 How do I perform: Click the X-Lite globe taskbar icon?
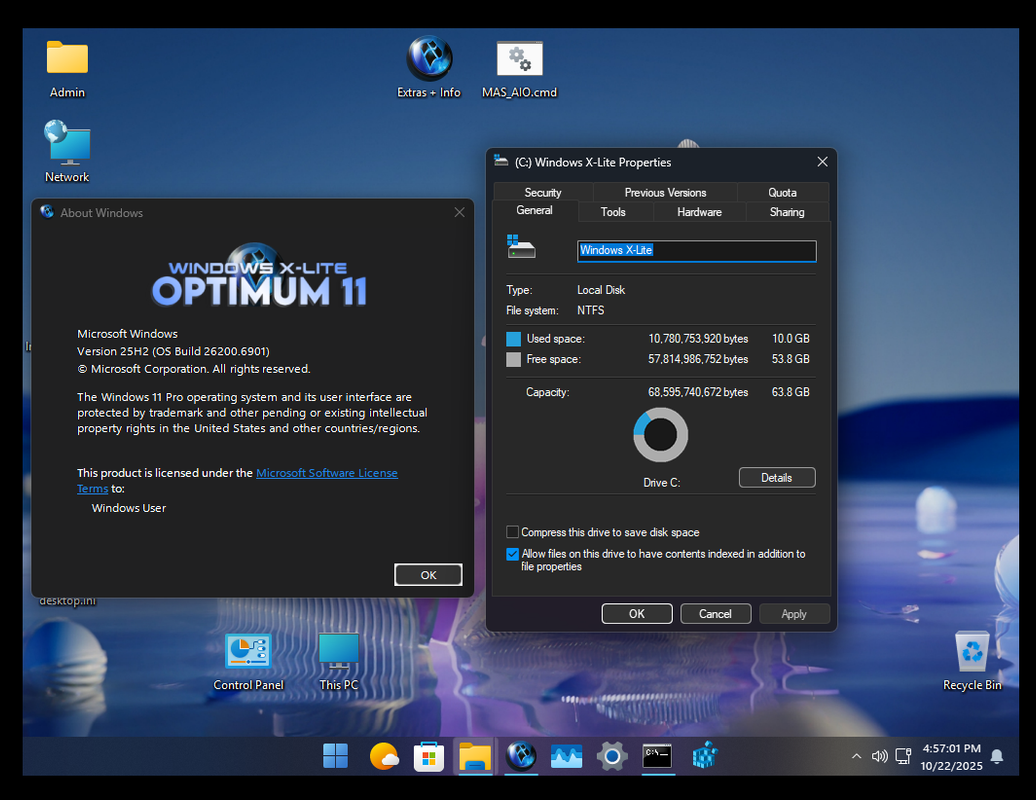(521, 756)
